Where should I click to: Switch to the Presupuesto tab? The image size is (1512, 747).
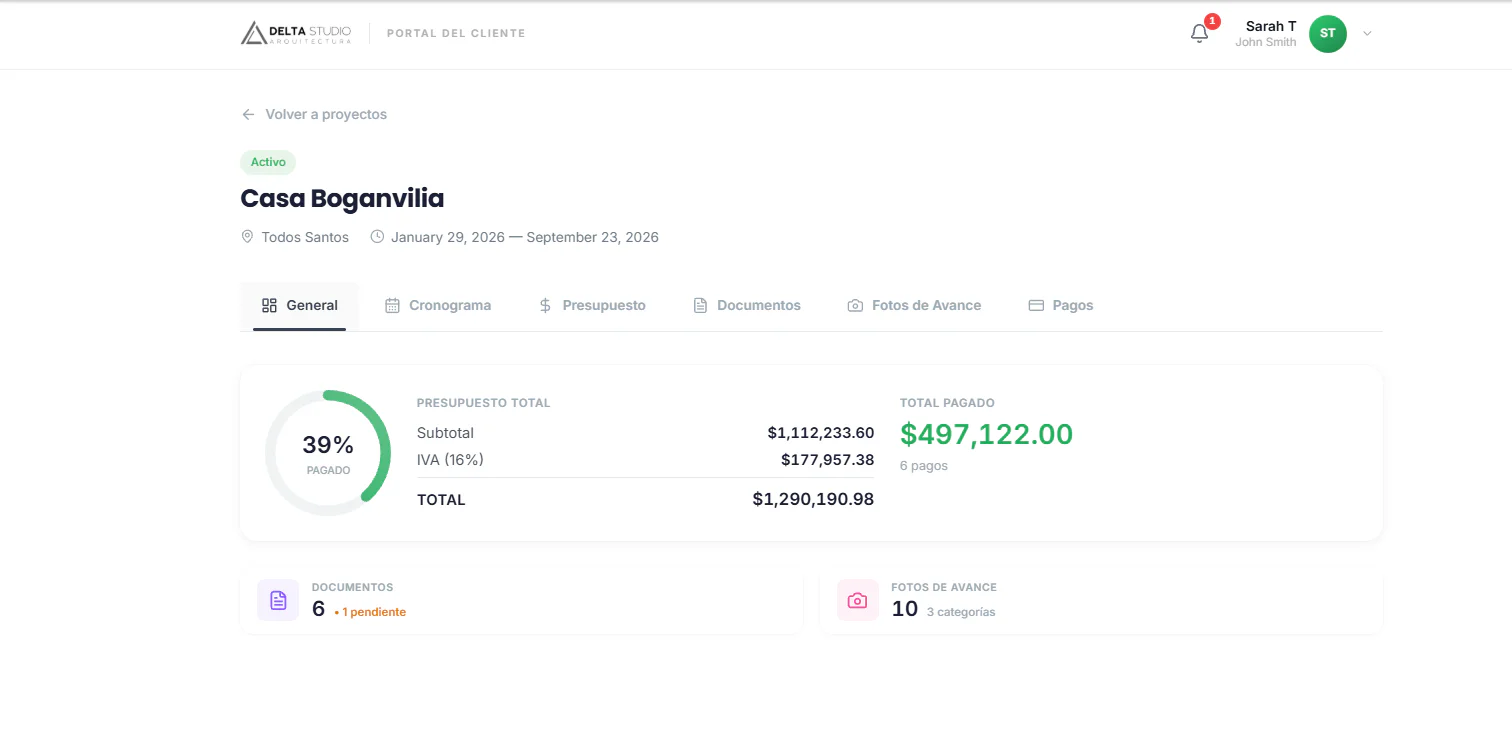(x=592, y=306)
